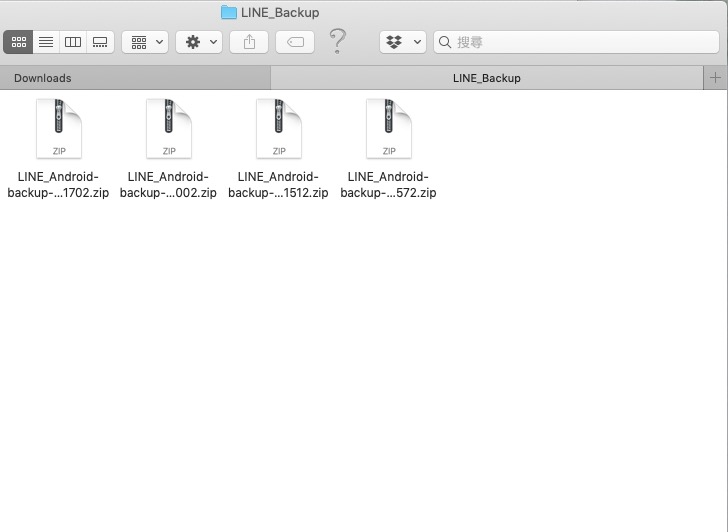The height and width of the screenshot is (532, 728).
Task: Click the LINE_Backup folder icon in title bar
Action: [x=228, y=12]
